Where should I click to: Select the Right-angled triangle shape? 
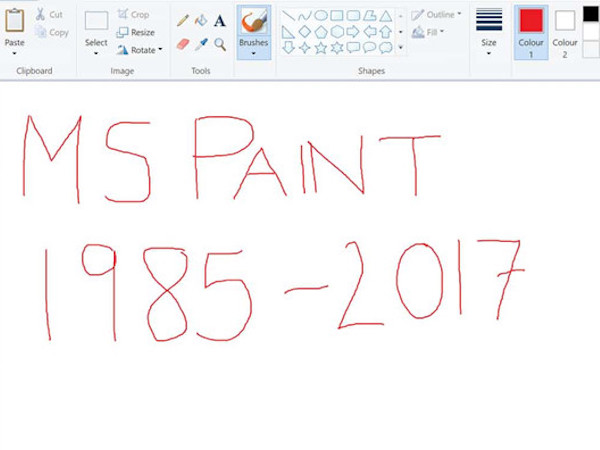tap(288, 32)
